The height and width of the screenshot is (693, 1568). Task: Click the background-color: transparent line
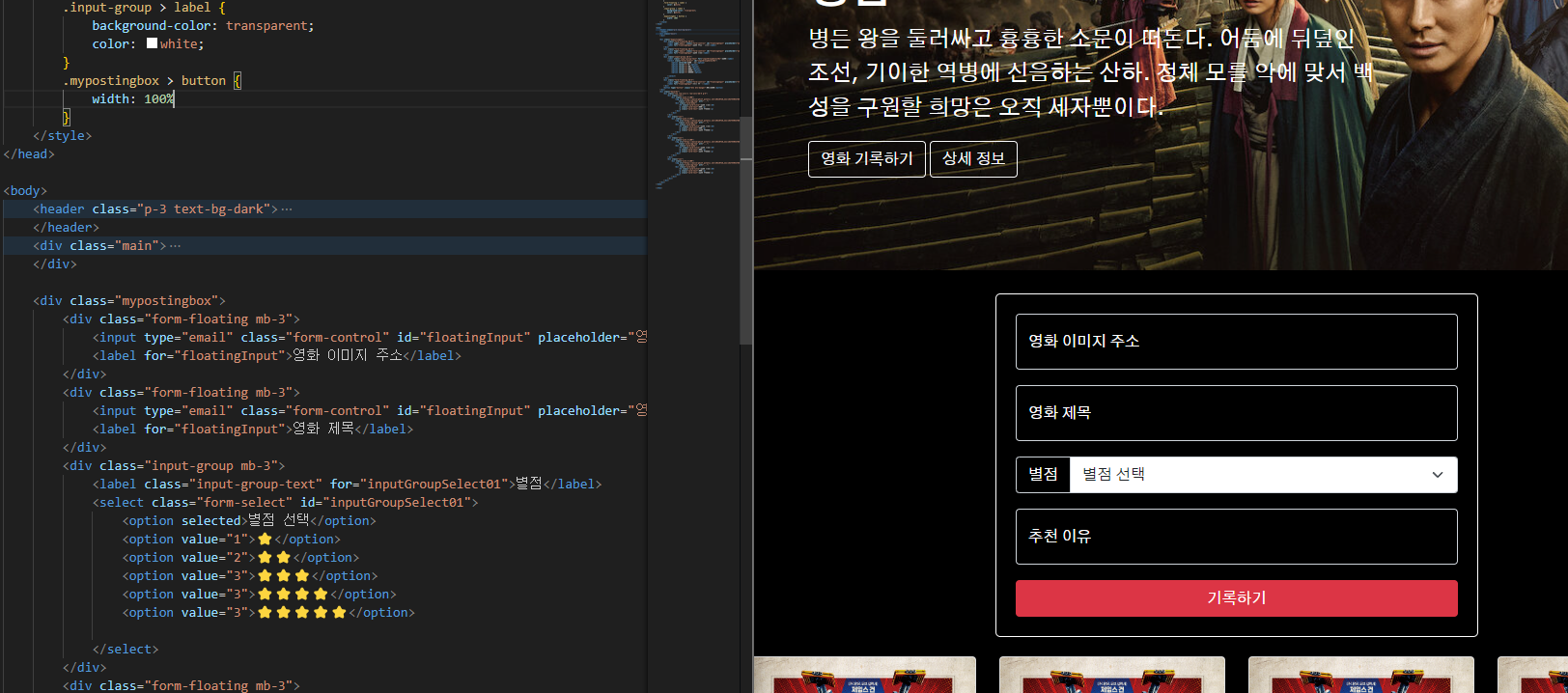(x=203, y=26)
